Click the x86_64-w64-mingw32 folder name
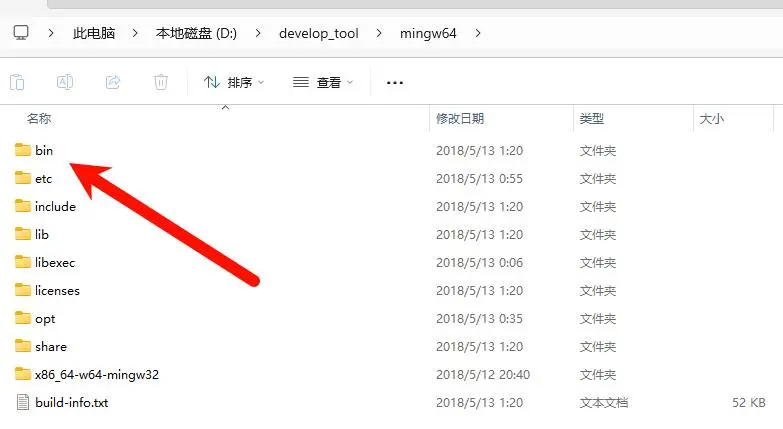Viewport: 783px width, 429px height. tap(97, 375)
